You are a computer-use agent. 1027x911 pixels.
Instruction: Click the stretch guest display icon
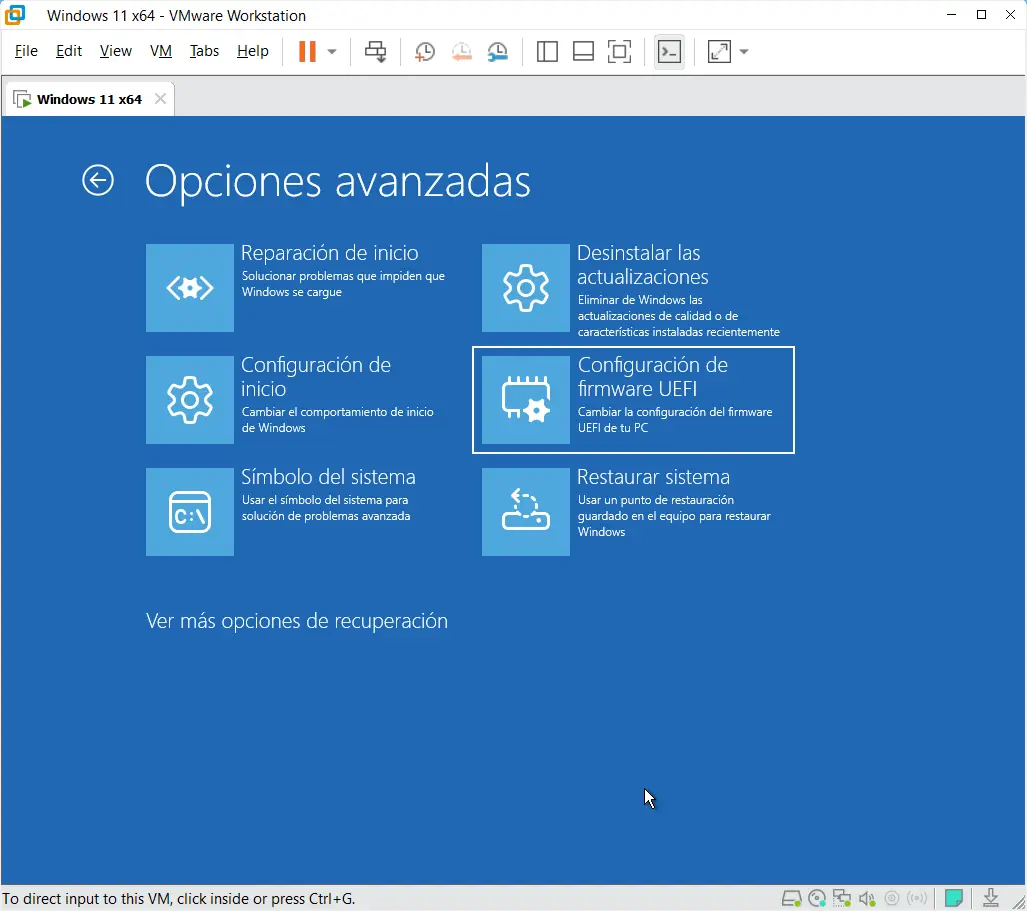pyautogui.click(x=719, y=51)
